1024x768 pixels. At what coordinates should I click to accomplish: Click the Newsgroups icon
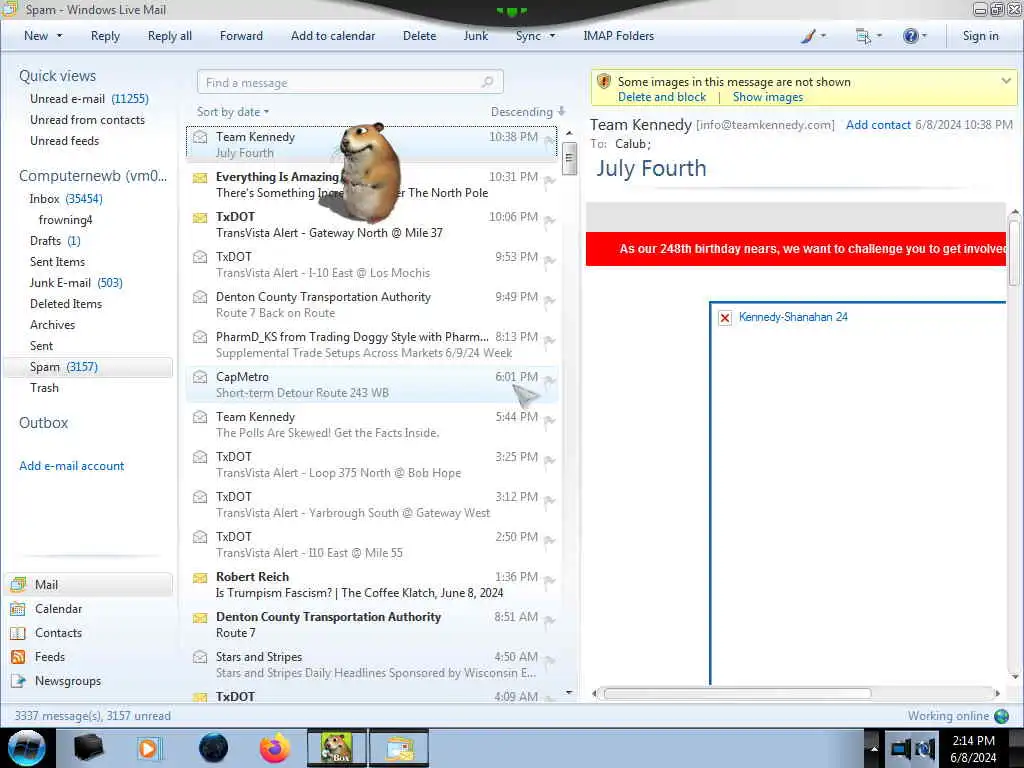coord(18,681)
